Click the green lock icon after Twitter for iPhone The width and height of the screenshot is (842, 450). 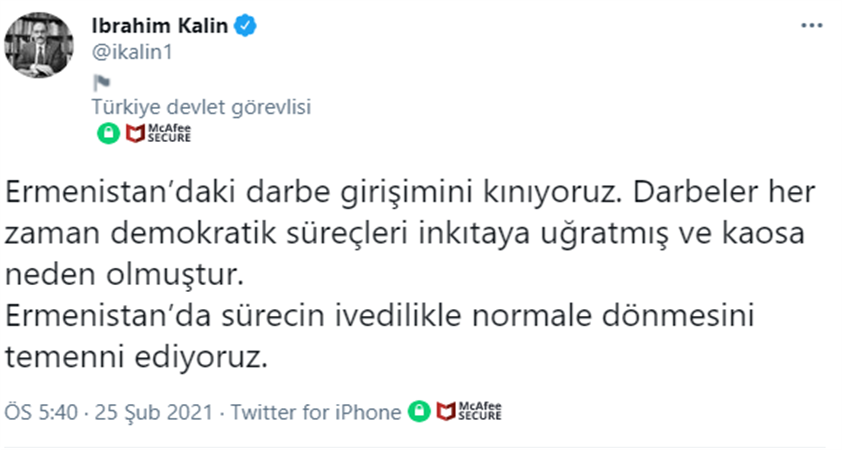pyautogui.click(x=421, y=412)
